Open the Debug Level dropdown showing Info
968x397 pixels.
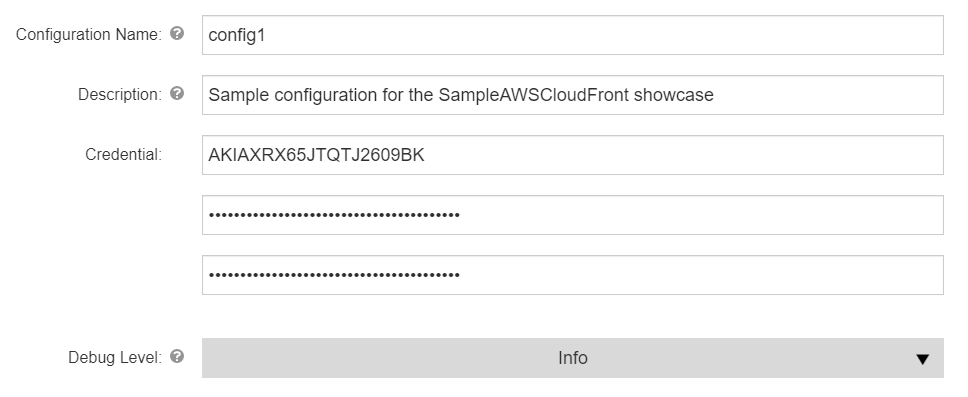[572, 358]
